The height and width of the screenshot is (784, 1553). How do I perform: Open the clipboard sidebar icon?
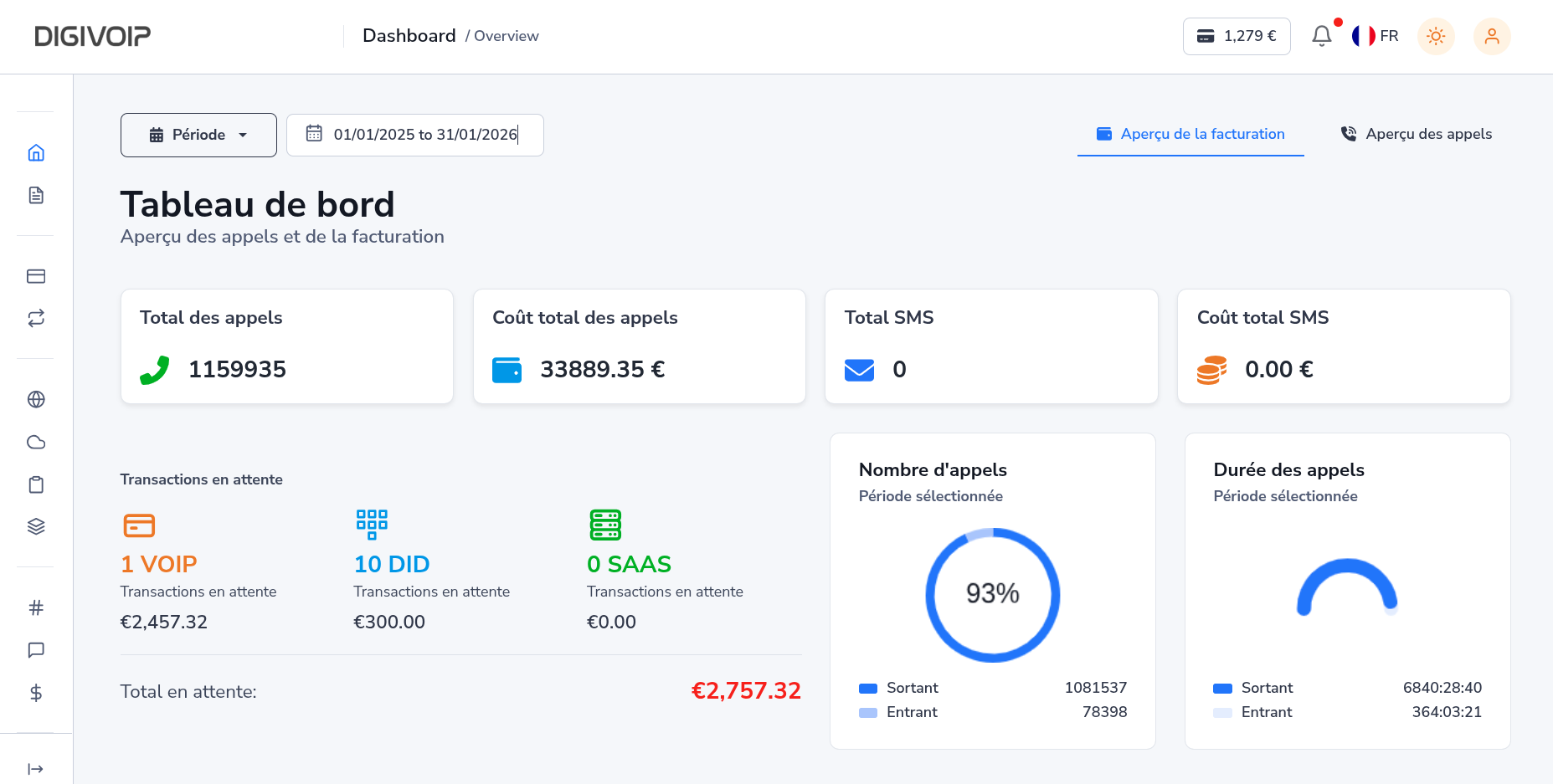coord(36,484)
